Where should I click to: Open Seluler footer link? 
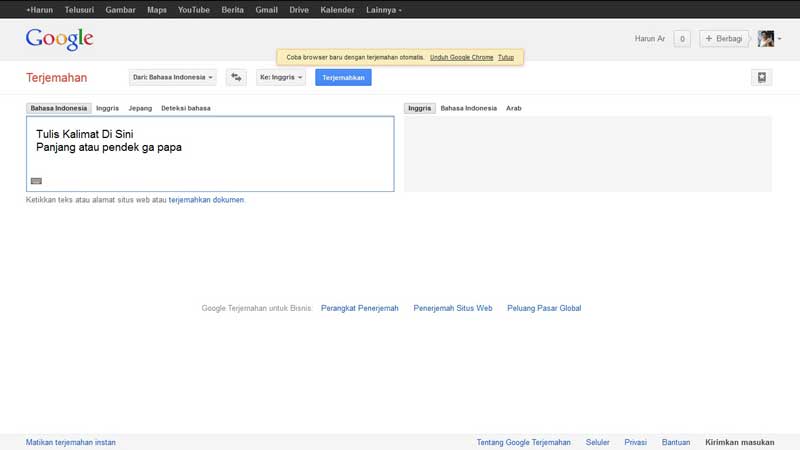pyautogui.click(x=597, y=442)
